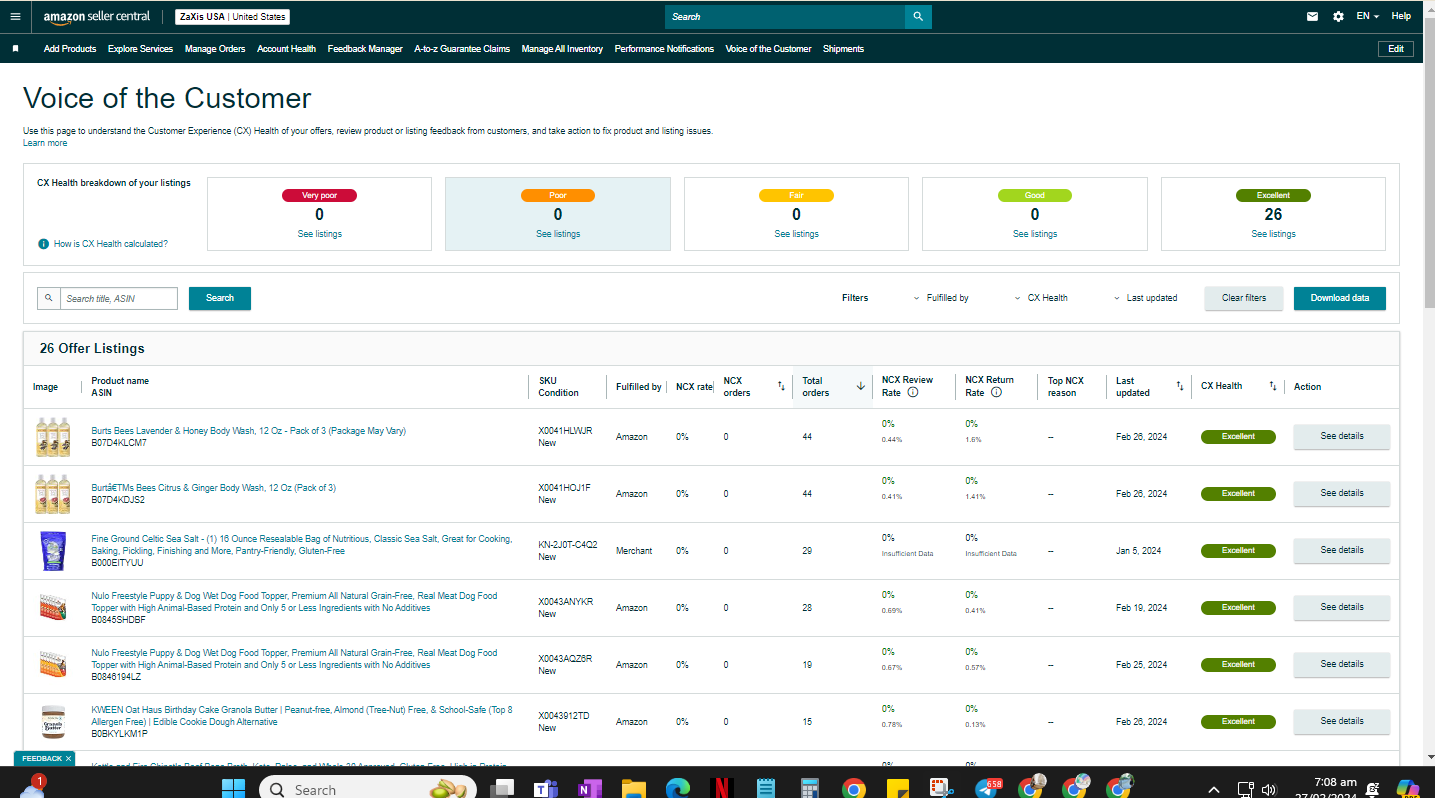Open the Last updated filter dropdown
The width and height of the screenshot is (1435, 798).
(x=1145, y=298)
